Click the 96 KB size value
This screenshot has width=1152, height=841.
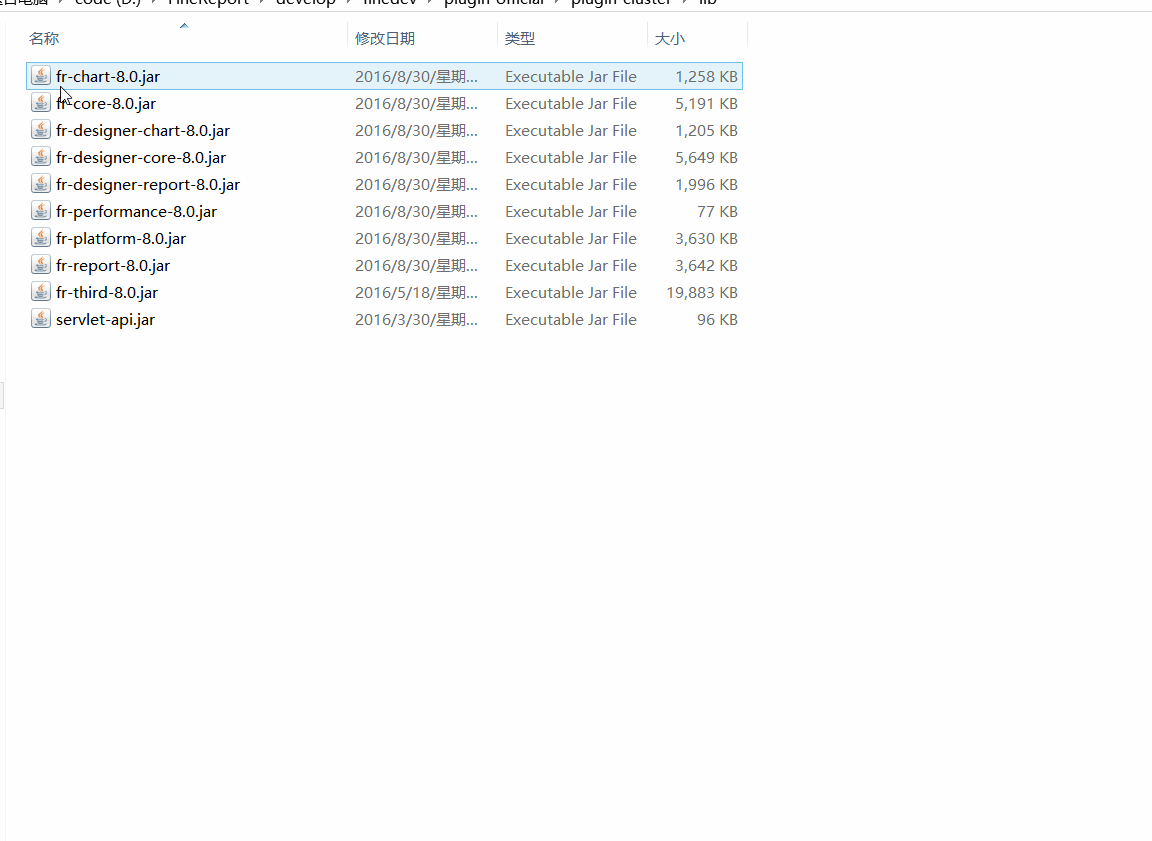(717, 319)
